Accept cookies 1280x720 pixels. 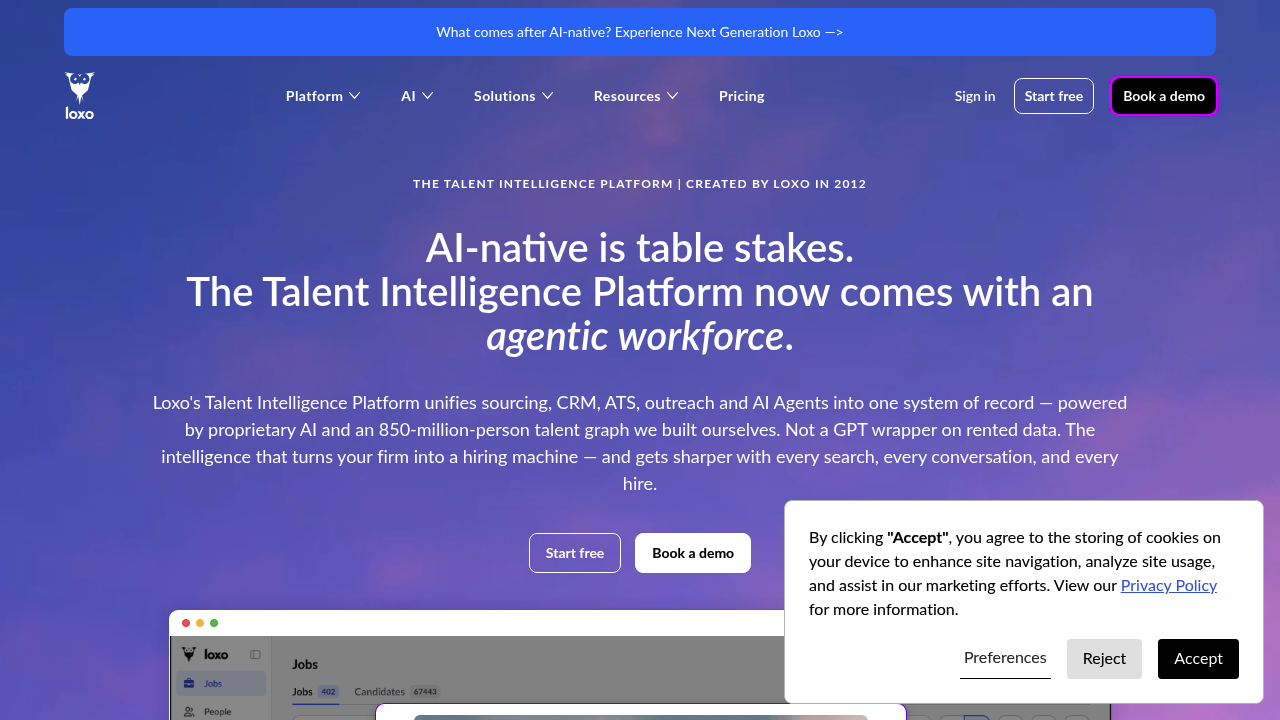[1198, 659]
